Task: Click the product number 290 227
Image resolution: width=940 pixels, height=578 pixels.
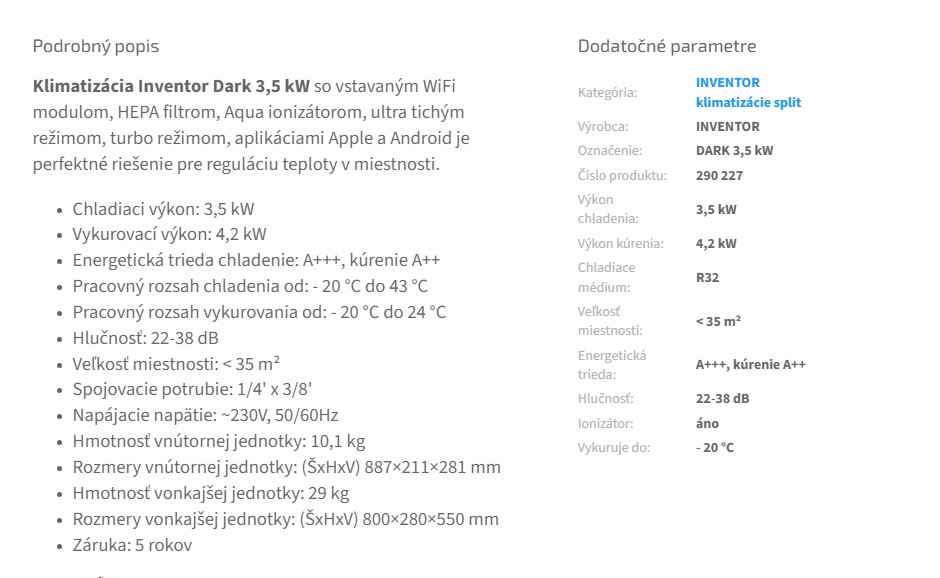Action: pyautogui.click(x=719, y=176)
